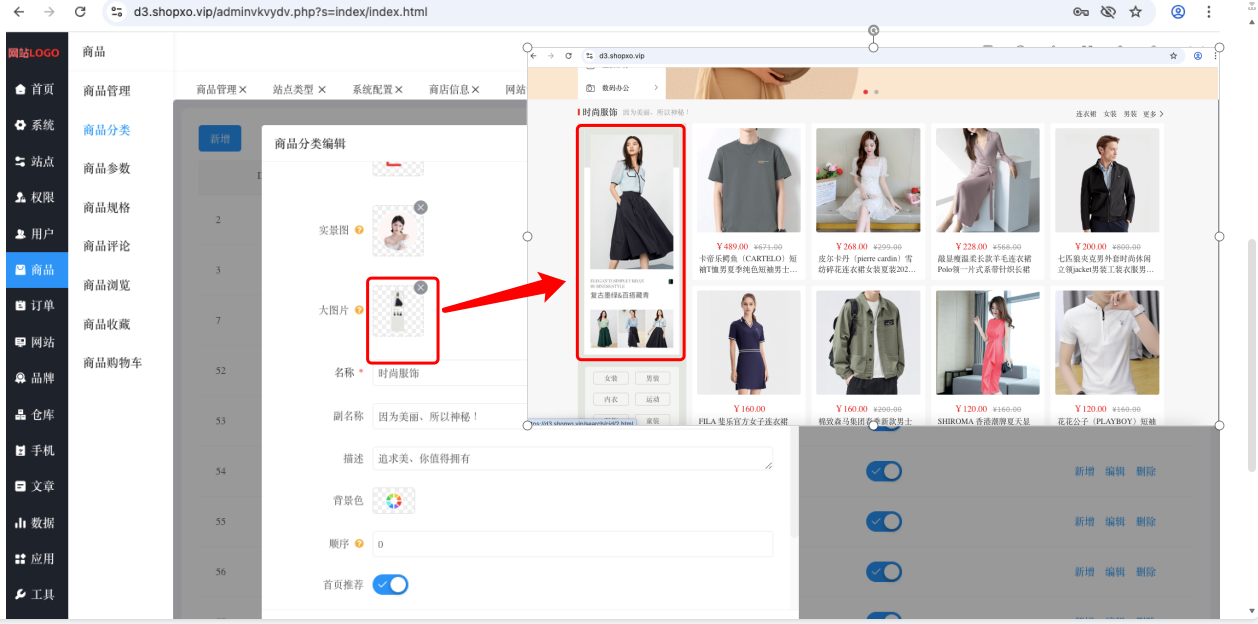Close the 站点类型 tab with its X
This screenshot has width=1258, height=624.
click(x=322, y=89)
